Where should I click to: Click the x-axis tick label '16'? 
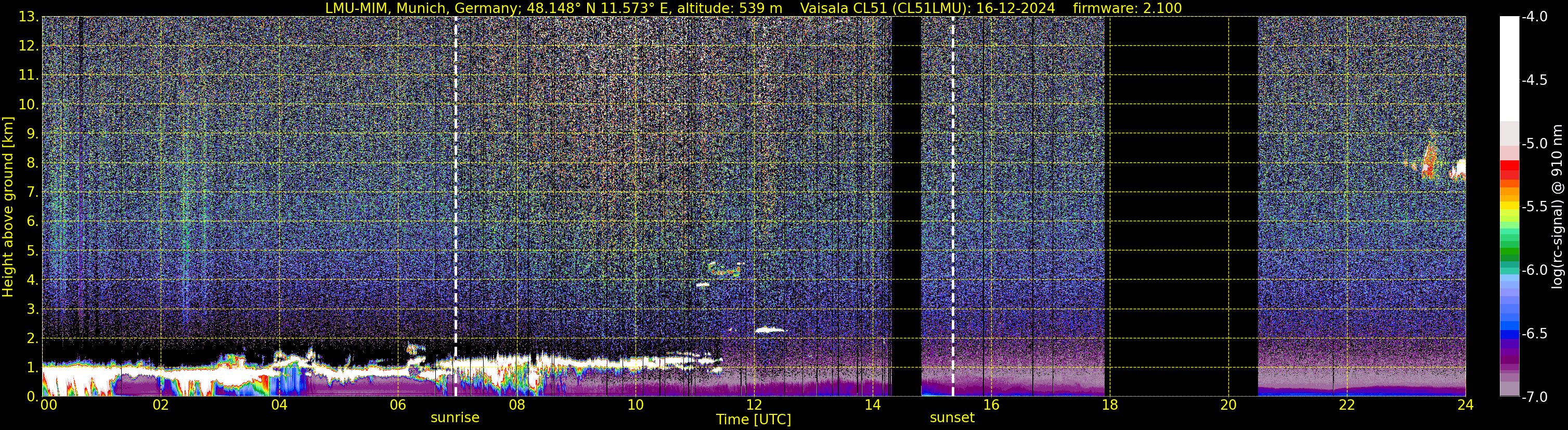(x=991, y=405)
